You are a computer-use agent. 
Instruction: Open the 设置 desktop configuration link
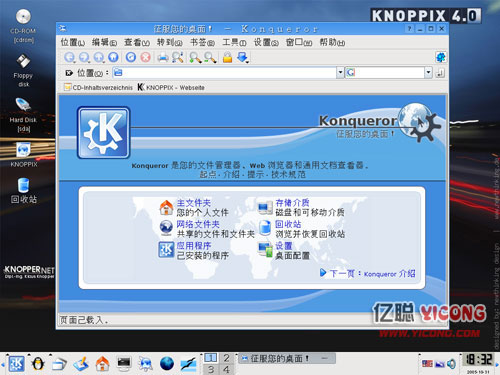click(284, 246)
